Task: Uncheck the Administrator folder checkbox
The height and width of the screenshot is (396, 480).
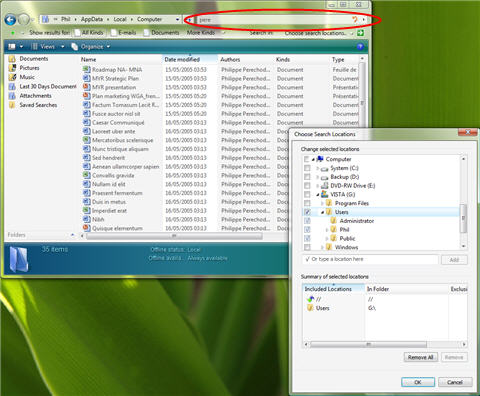Action: tap(307, 221)
